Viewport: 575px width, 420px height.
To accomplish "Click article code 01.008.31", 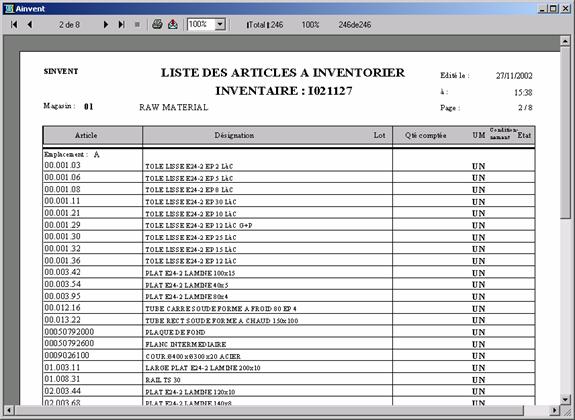I will point(62,379).
